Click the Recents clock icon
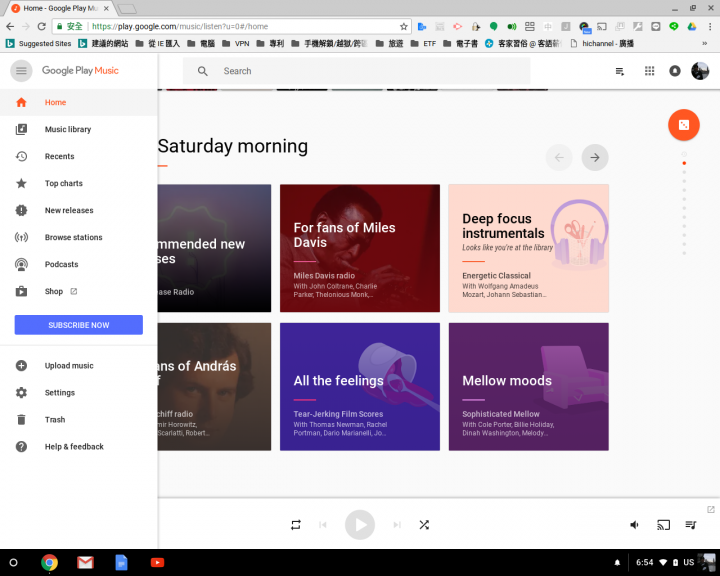Viewport: 720px width, 576px height. point(21,157)
